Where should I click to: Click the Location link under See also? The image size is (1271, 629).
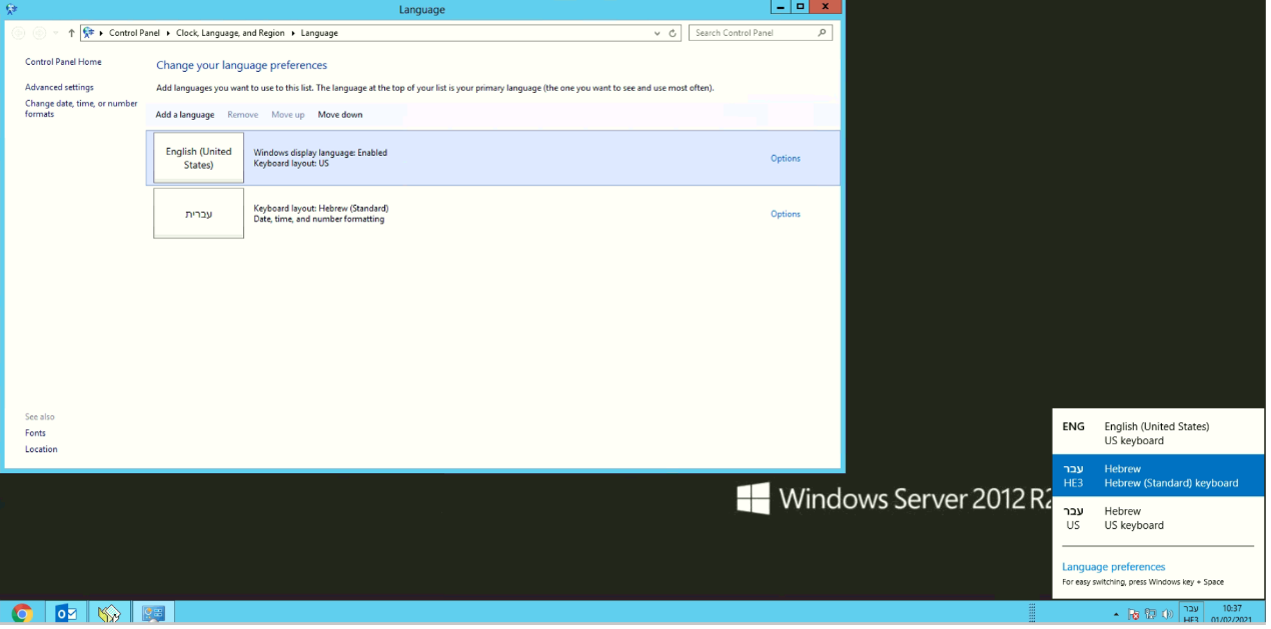41,449
